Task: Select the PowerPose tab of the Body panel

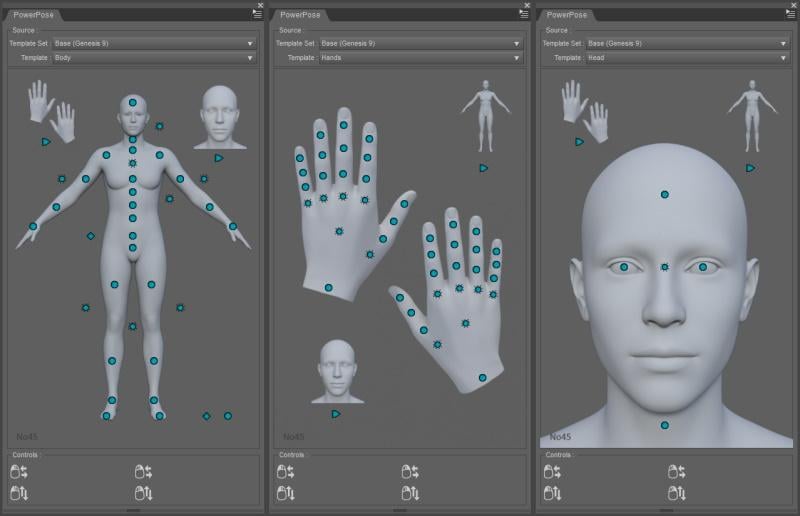Action: [x=34, y=15]
